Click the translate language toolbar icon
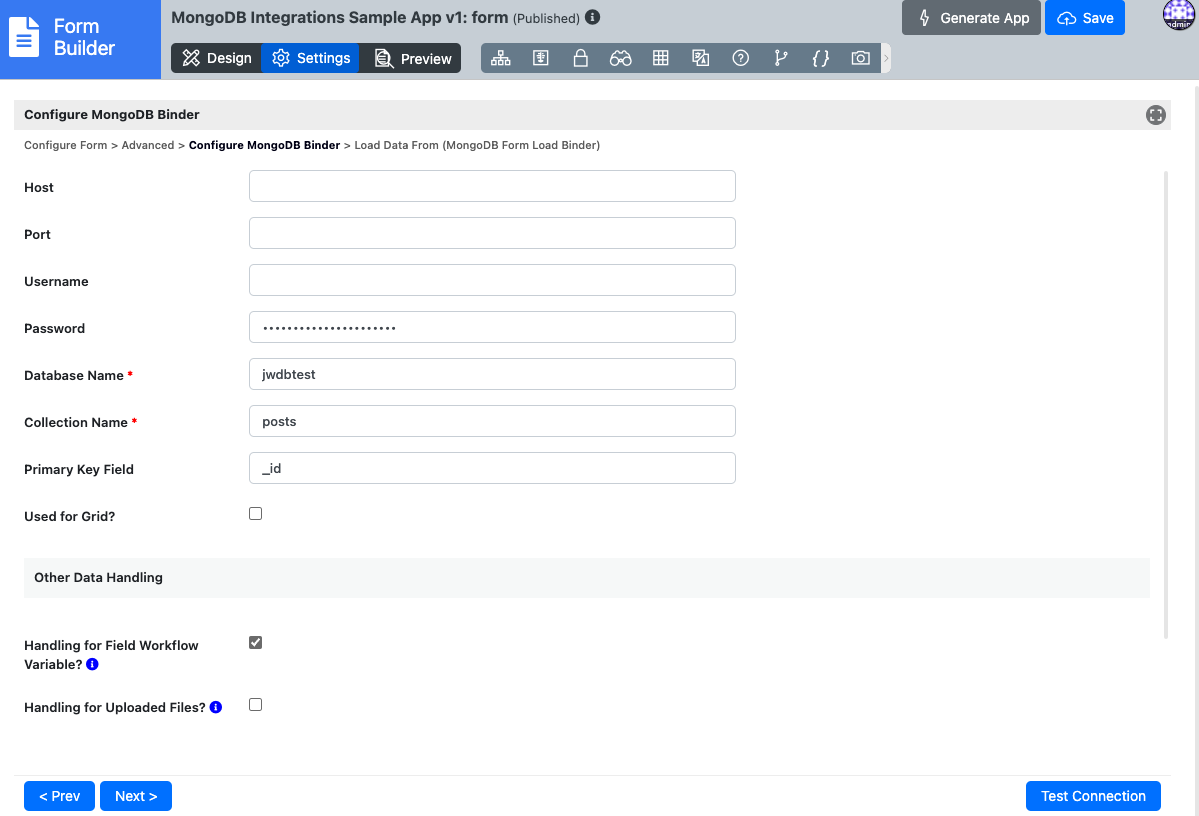The image size is (1199, 816). (700, 58)
